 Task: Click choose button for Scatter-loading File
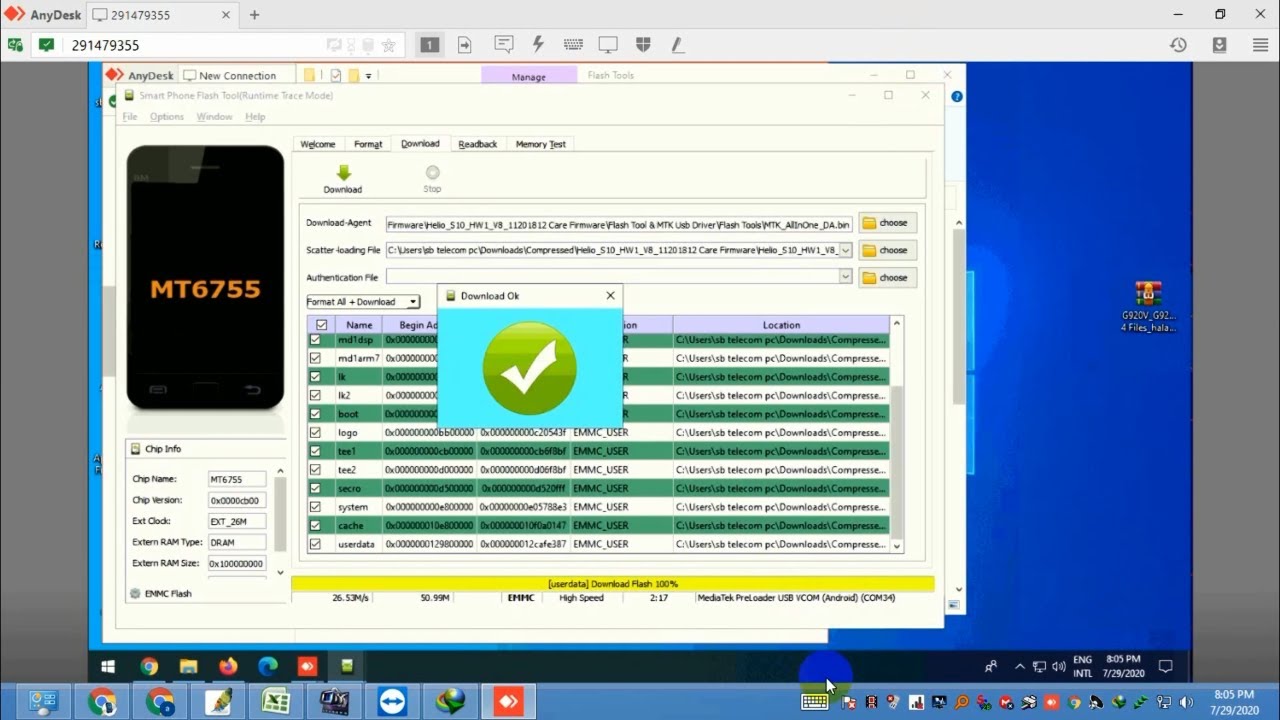pos(887,250)
